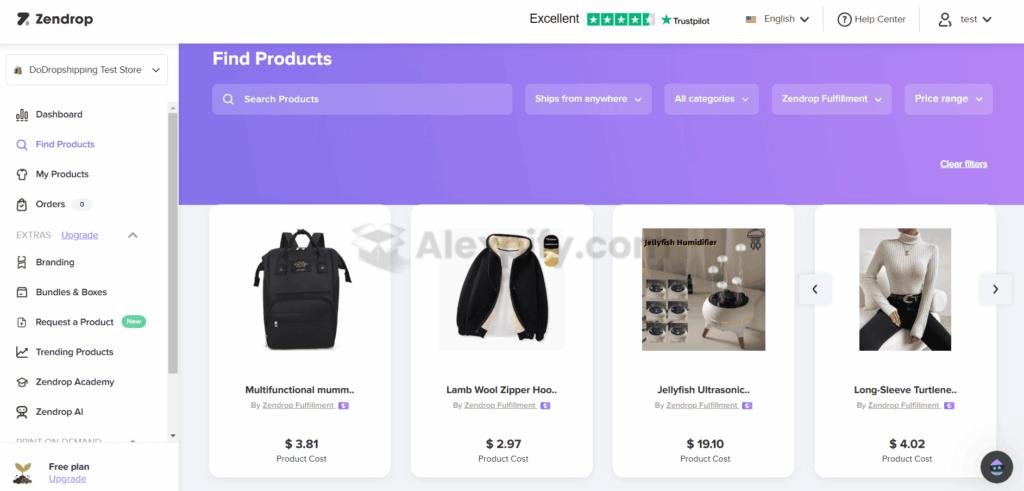Click the Orders clipboard icon

click(22, 204)
